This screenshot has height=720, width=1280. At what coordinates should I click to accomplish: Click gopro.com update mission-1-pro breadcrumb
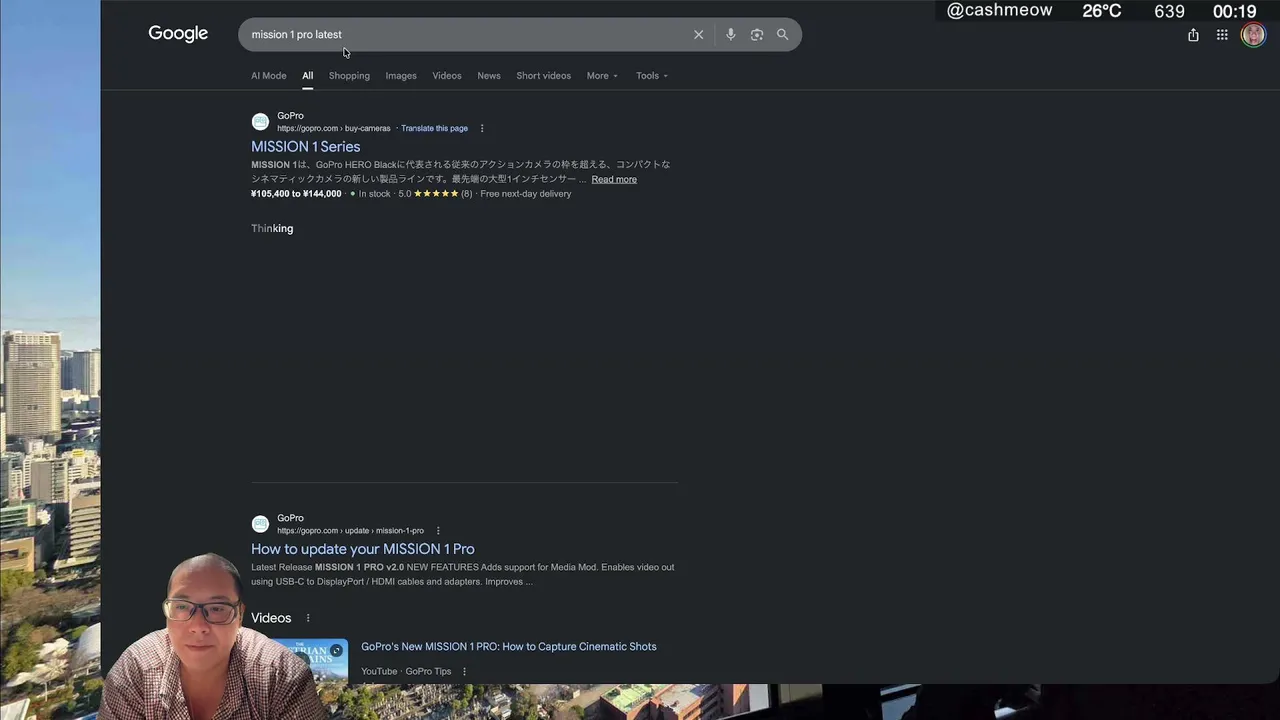tap(350, 531)
